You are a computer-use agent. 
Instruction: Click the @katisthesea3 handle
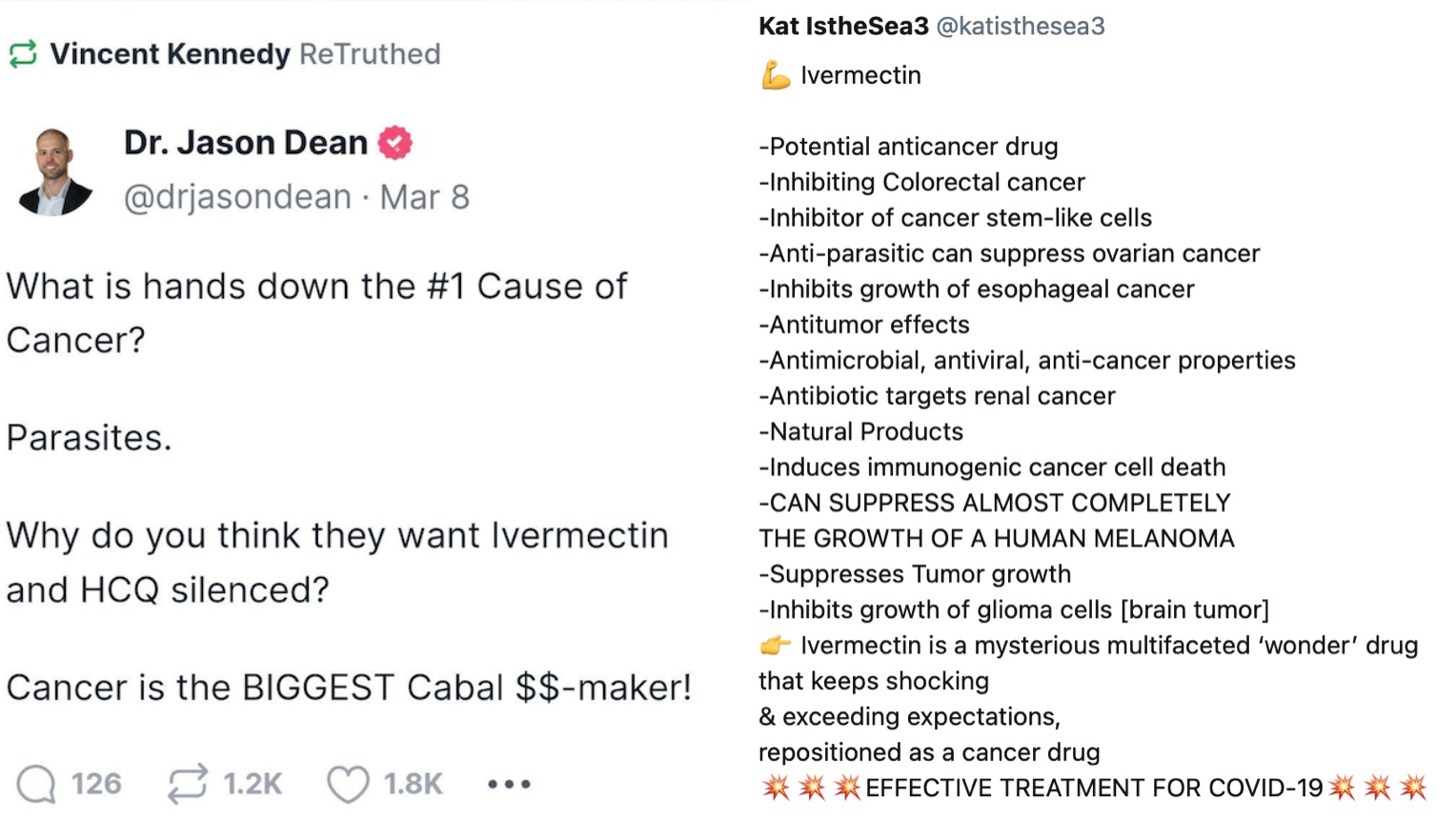tap(1021, 26)
